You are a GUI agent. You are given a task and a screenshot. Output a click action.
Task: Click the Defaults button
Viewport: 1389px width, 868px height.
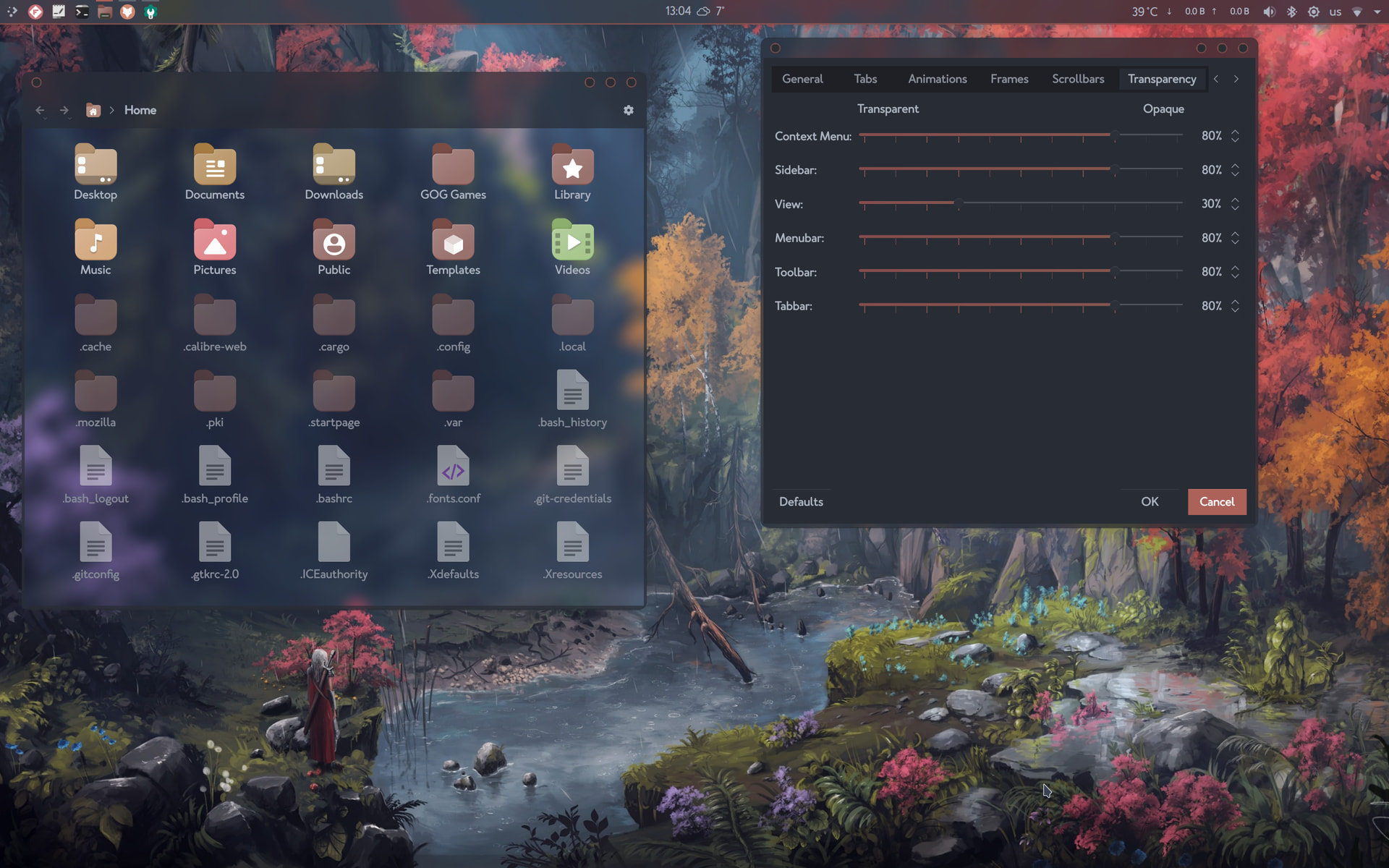point(801,501)
